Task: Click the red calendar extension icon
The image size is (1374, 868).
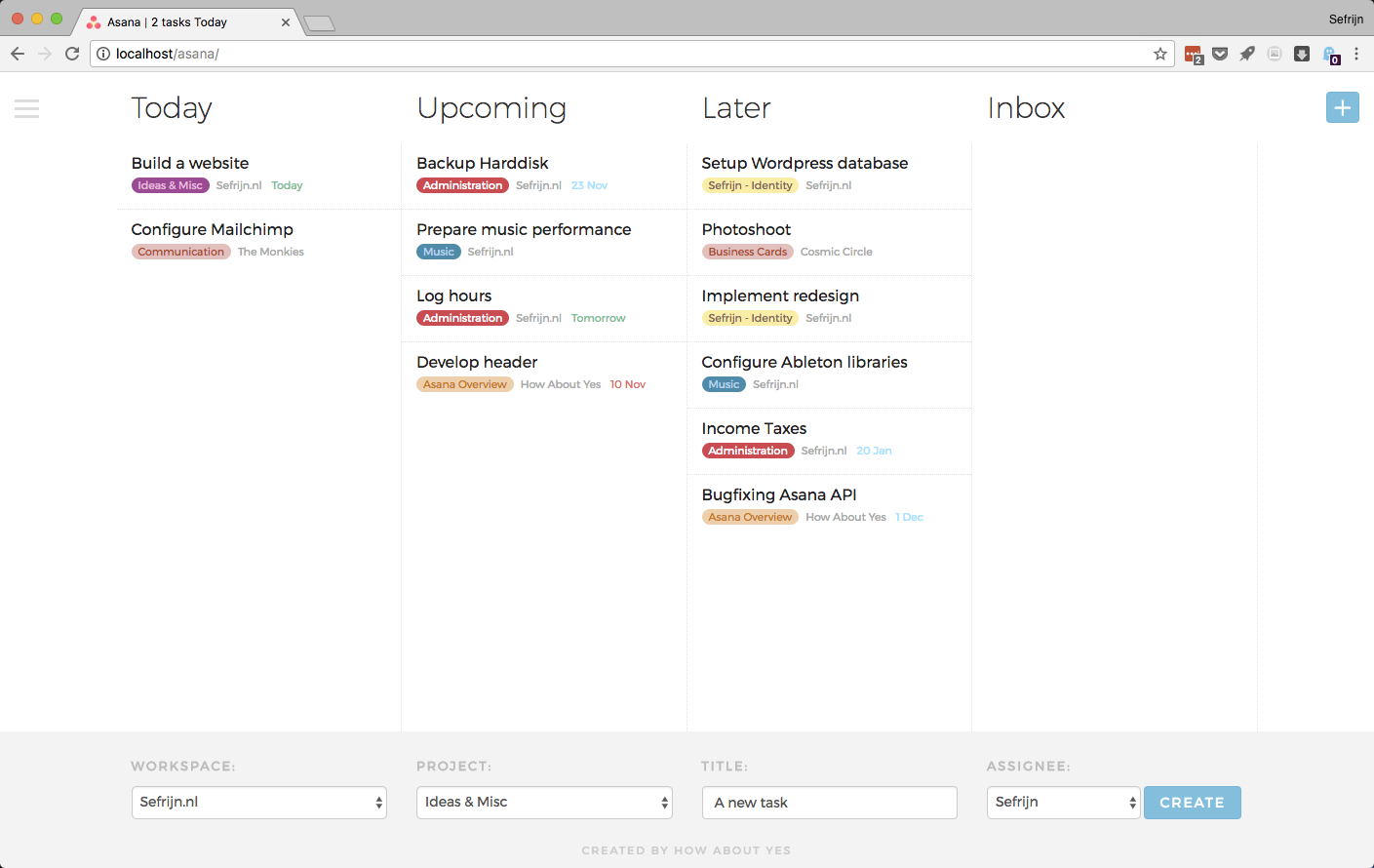Action: point(1194,55)
